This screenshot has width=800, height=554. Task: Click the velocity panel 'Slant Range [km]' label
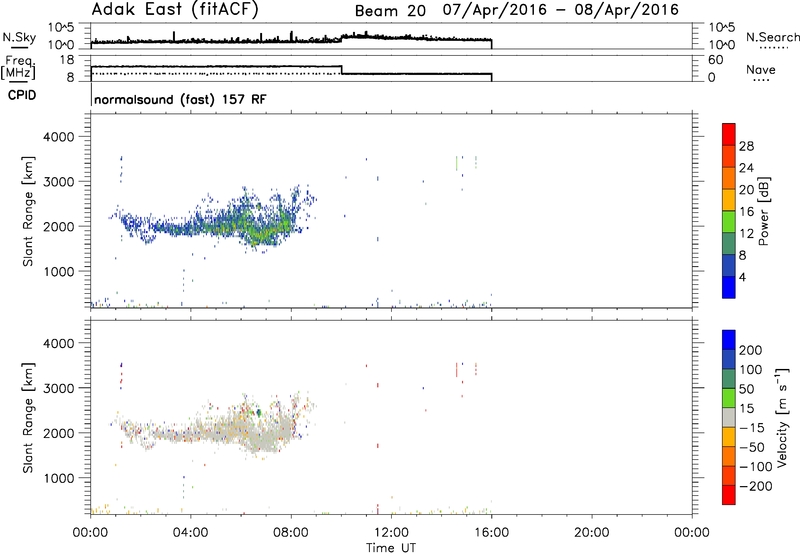[x=28, y=418]
